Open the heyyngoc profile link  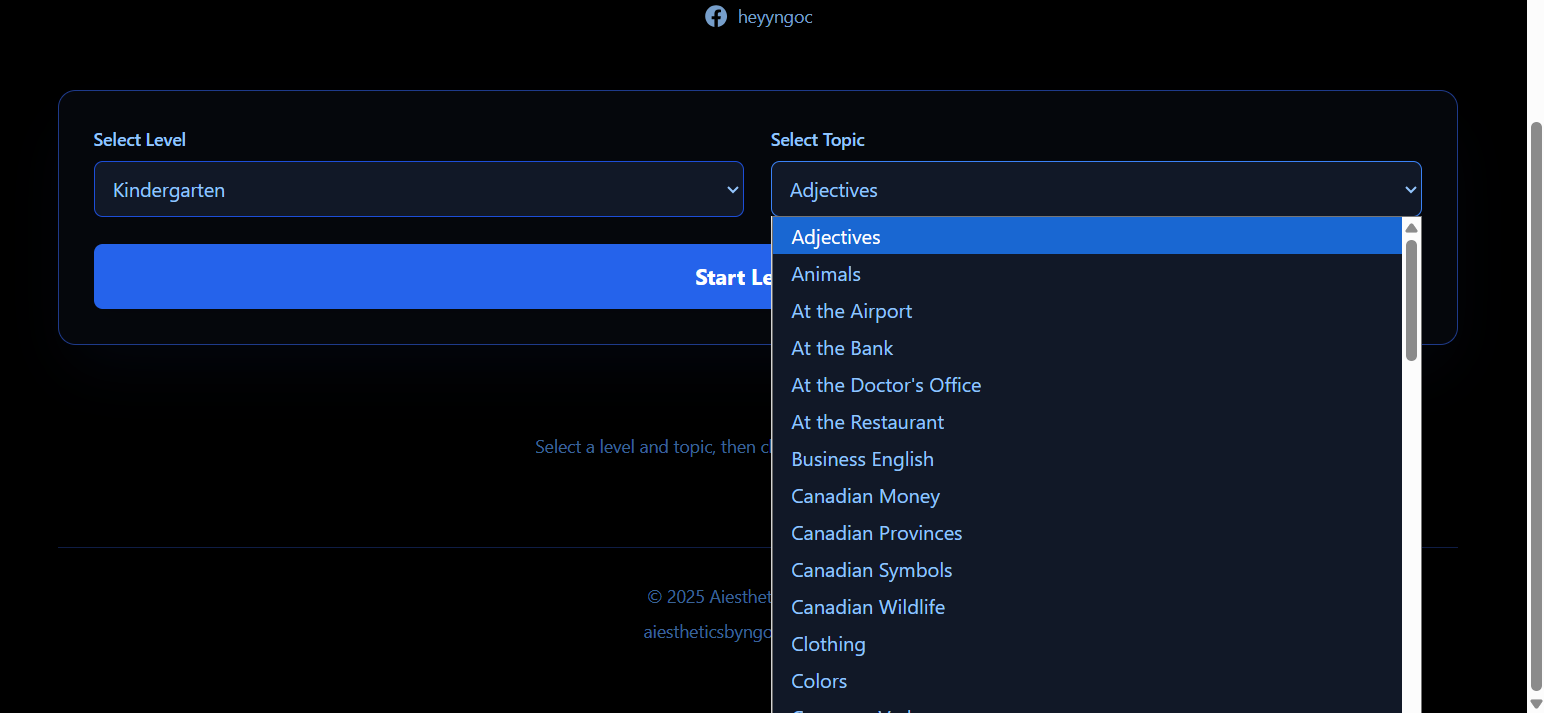774,17
